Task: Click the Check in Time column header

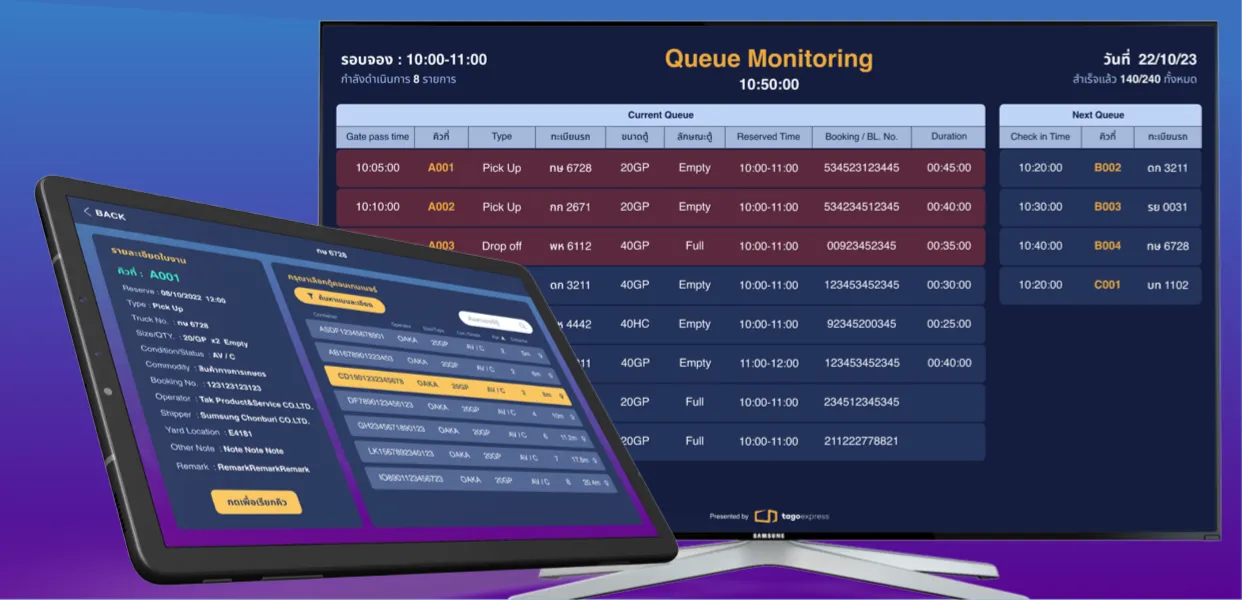Action: [1040, 137]
